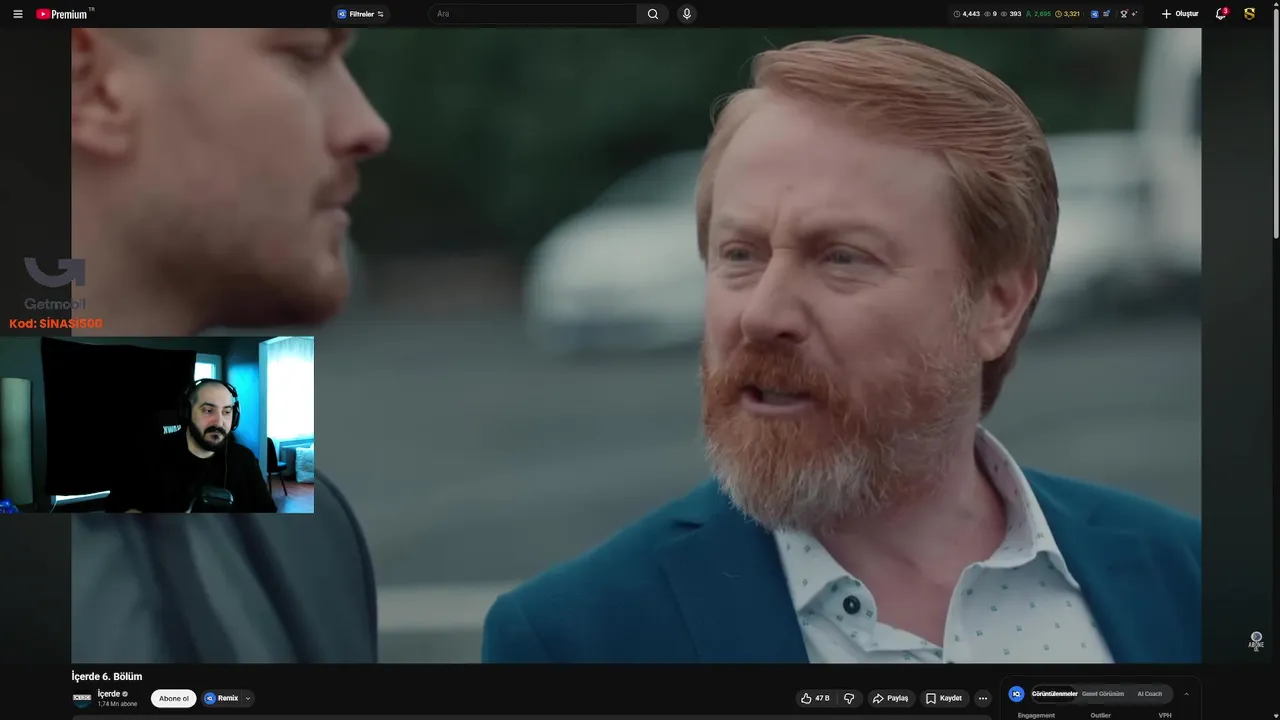Click the İçerde 6. Bölüm title
The width and height of the screenshot is (1280, 720).
coord(107,676)
